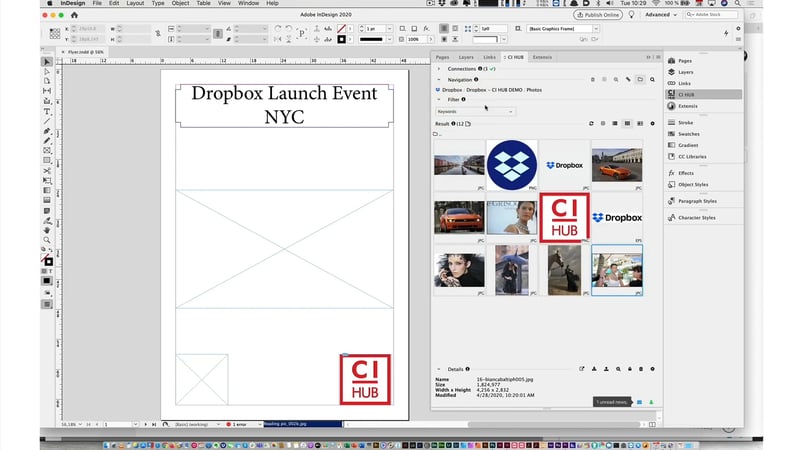Open the Apple menu
This screenshot has height=450, width=800.
click(x=49, y=3)
